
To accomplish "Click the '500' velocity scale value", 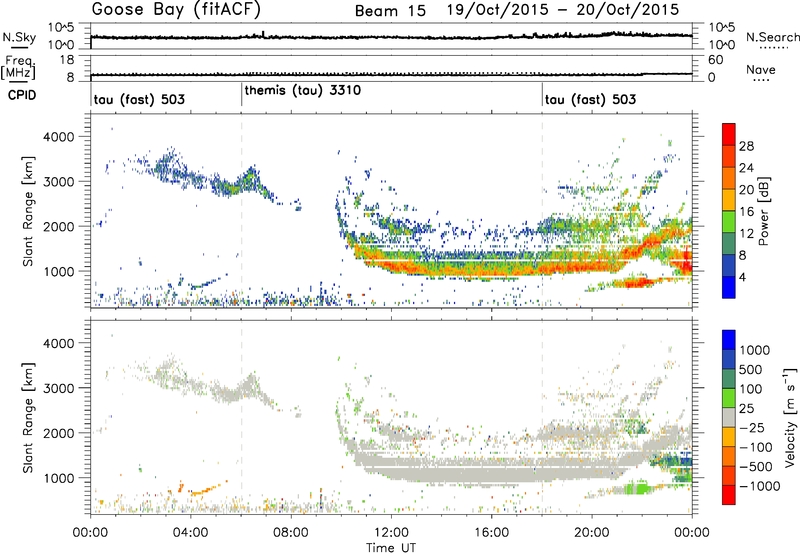I will pyautogui.click(x=751, y=370).
